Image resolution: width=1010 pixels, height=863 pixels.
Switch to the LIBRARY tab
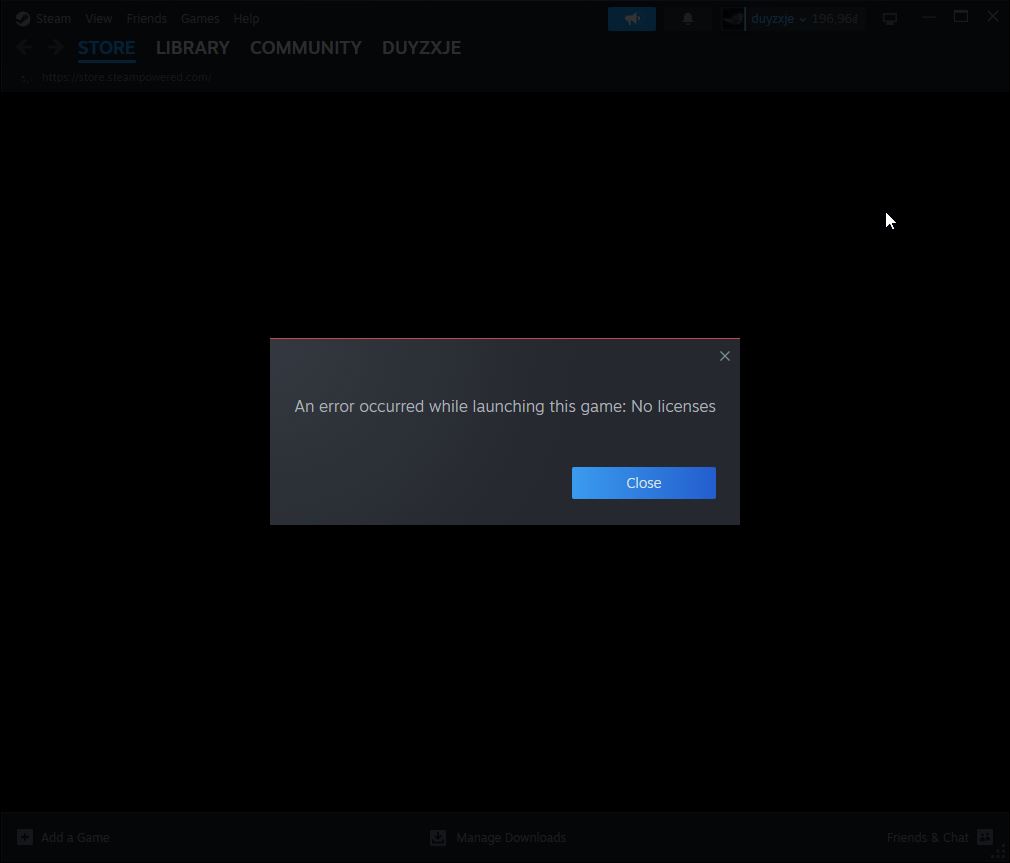192,48
